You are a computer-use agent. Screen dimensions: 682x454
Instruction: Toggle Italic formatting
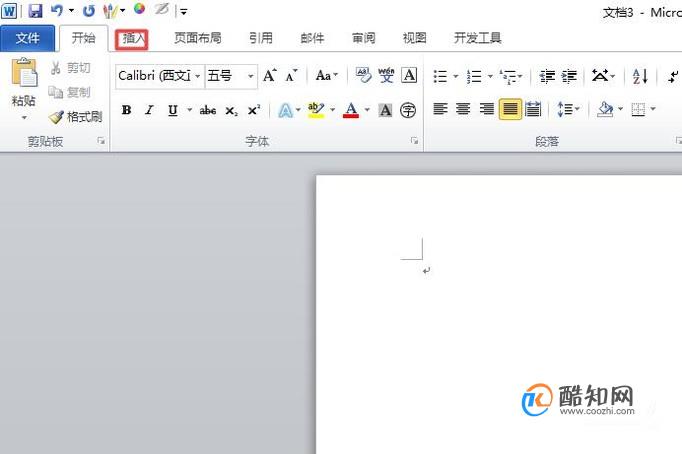click(149, 110)
